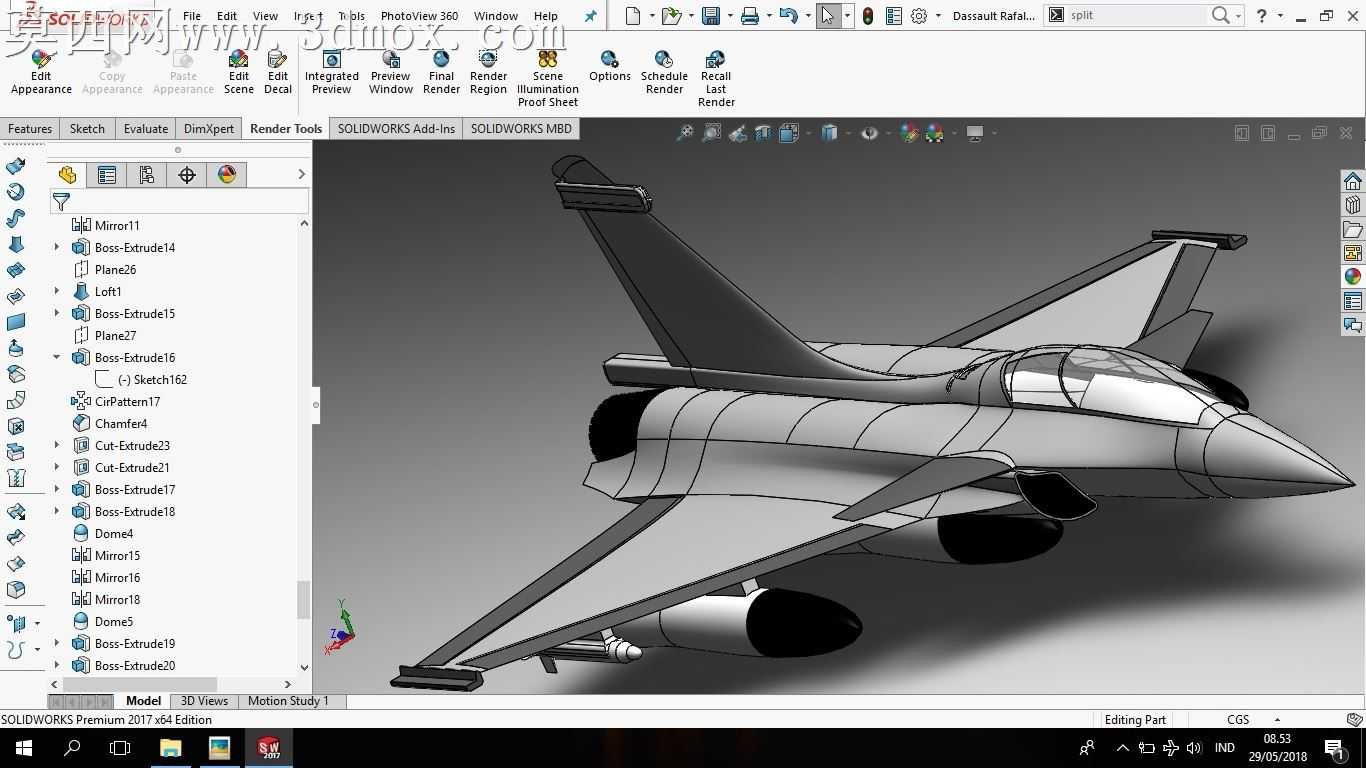Open the SOLIDWORKS Options gear
This screenshot has width=1366, height=768.
(x=919, y=15)
